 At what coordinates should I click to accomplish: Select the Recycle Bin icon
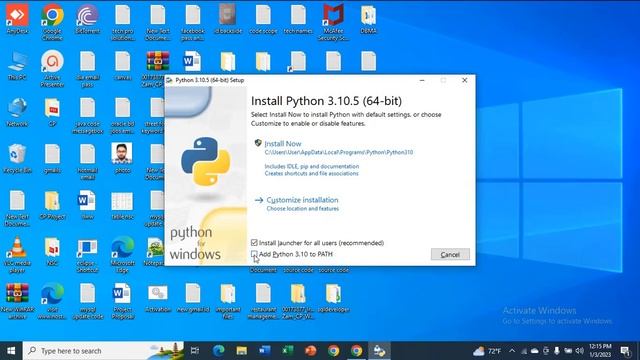tap(17, 159)
